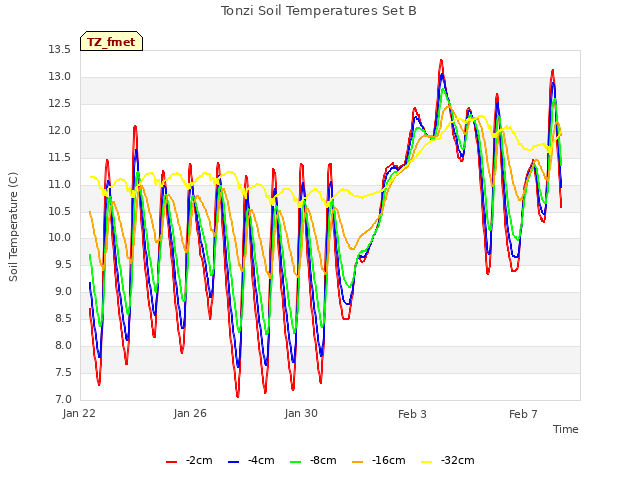Select the -32cm legend label
This screenshot has width=640, height=480.
(x=458, y=460)
